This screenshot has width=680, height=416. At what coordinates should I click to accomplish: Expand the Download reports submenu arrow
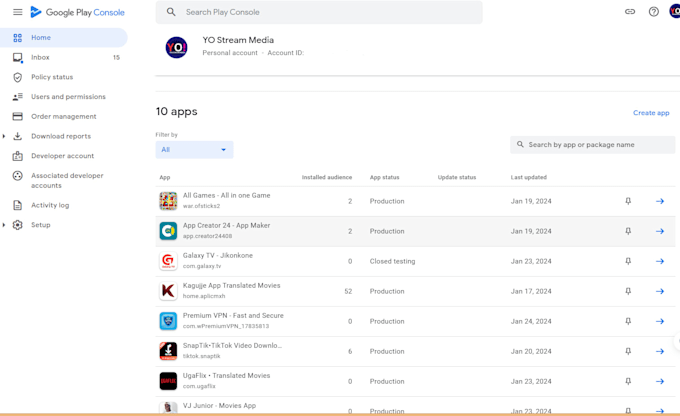click(x=4, y=136)
